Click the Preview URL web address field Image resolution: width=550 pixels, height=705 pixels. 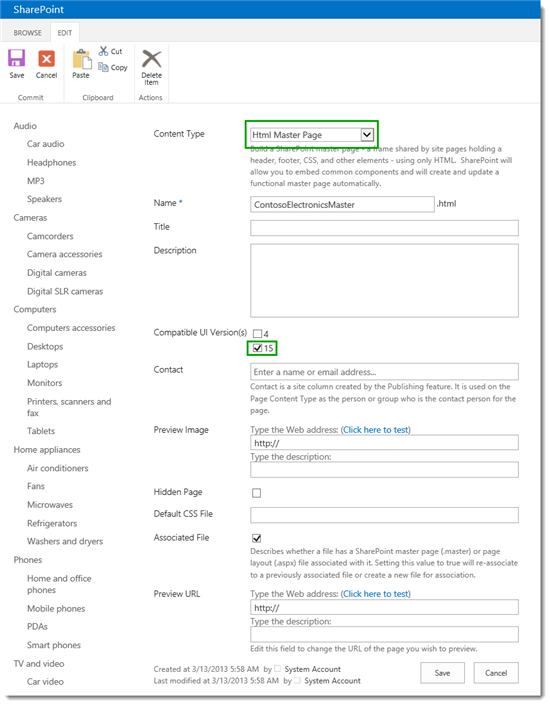385,607
